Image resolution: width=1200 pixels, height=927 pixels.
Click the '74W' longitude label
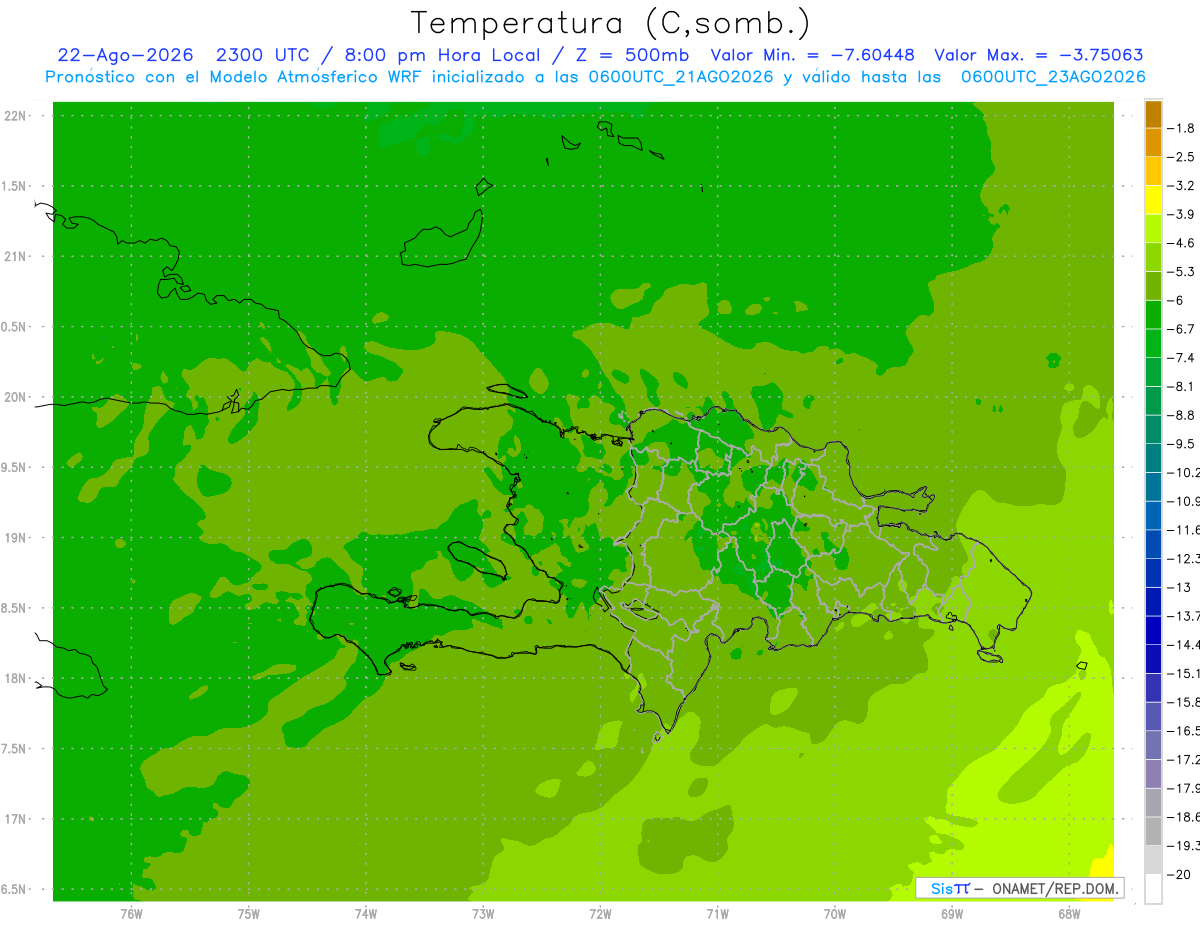365,913
